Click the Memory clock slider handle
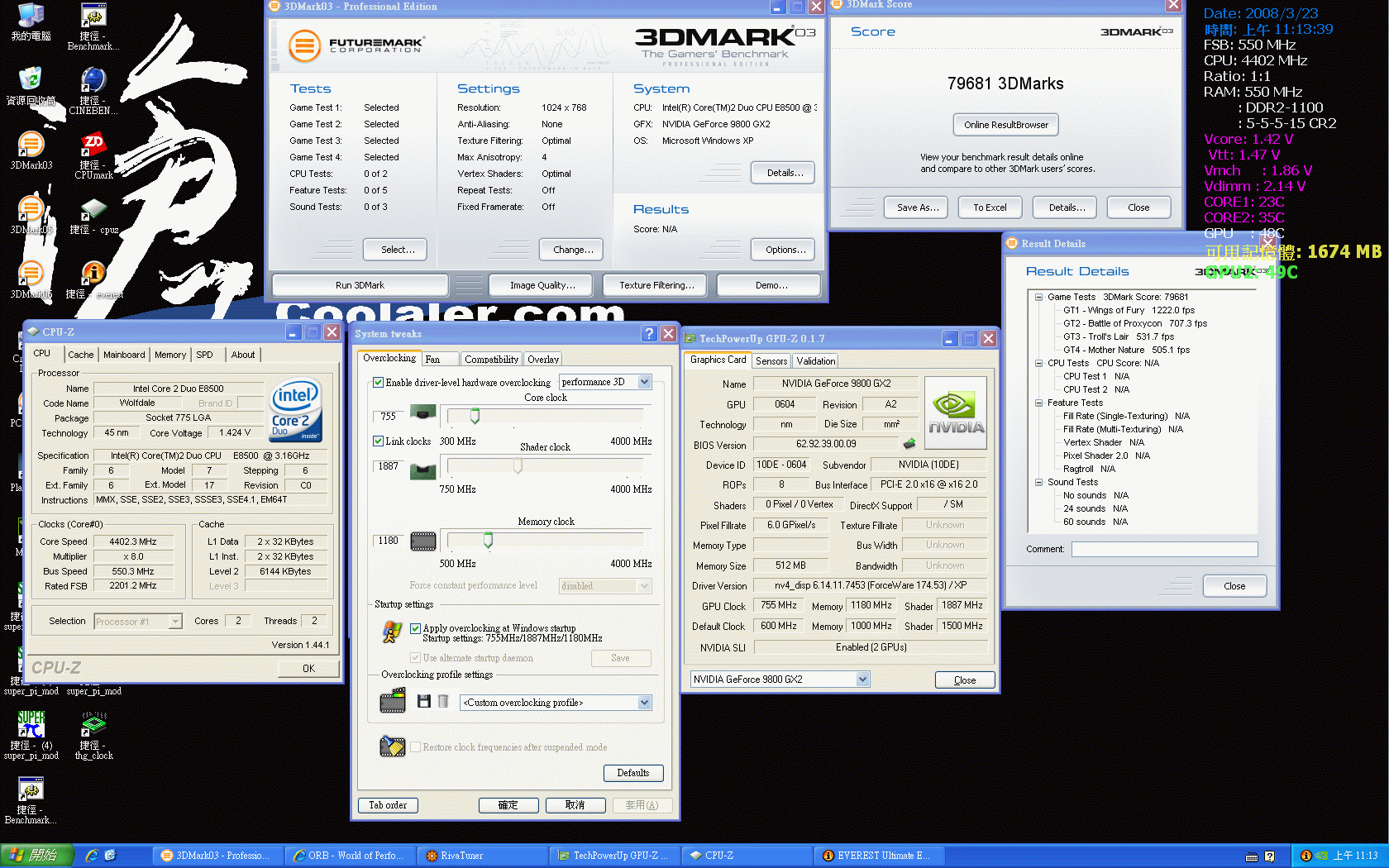Screen dimensions: 1389x868 coord(488,541)
